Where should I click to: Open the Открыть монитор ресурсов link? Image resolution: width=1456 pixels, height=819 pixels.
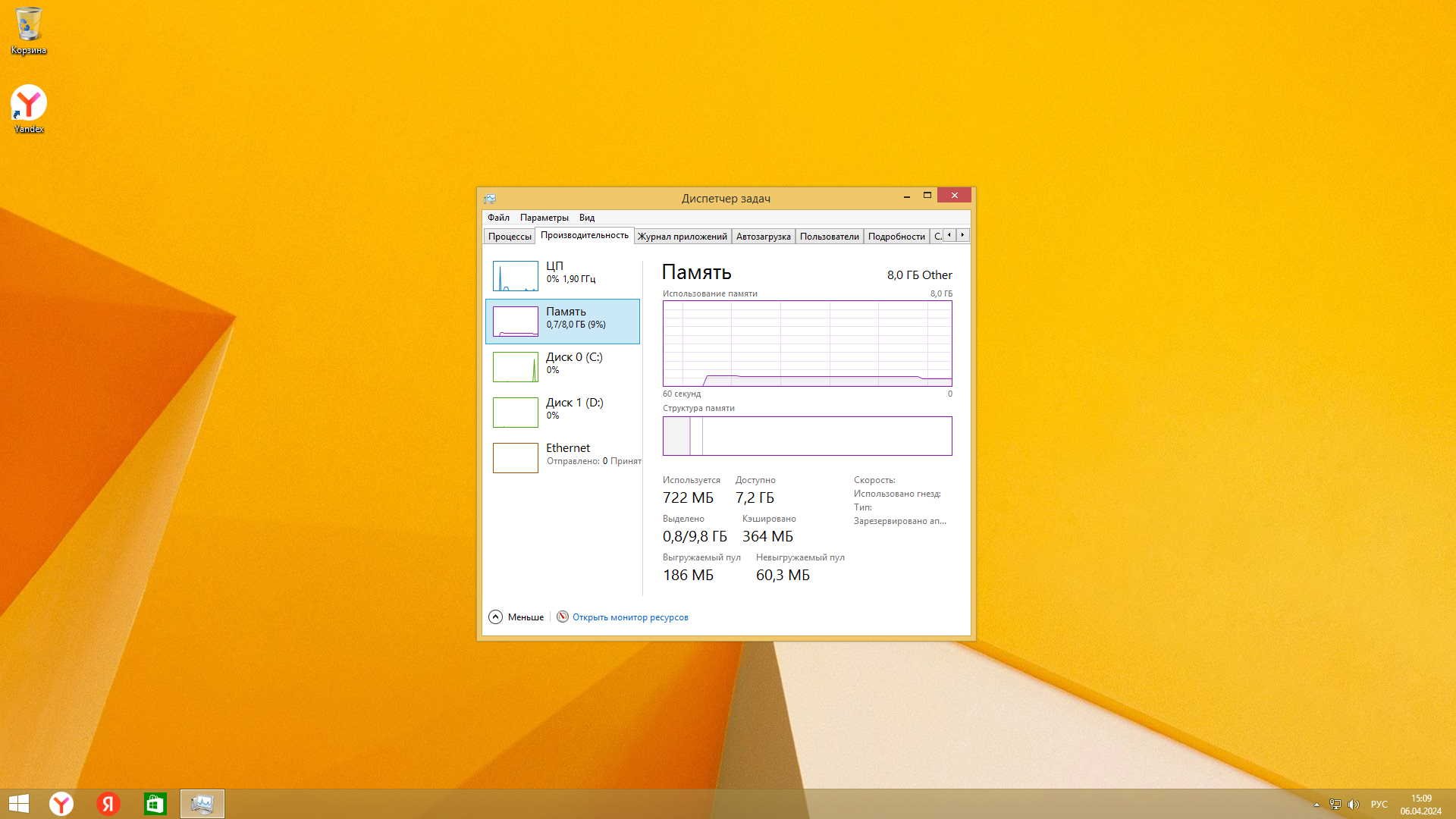click(x=630, y=617)
